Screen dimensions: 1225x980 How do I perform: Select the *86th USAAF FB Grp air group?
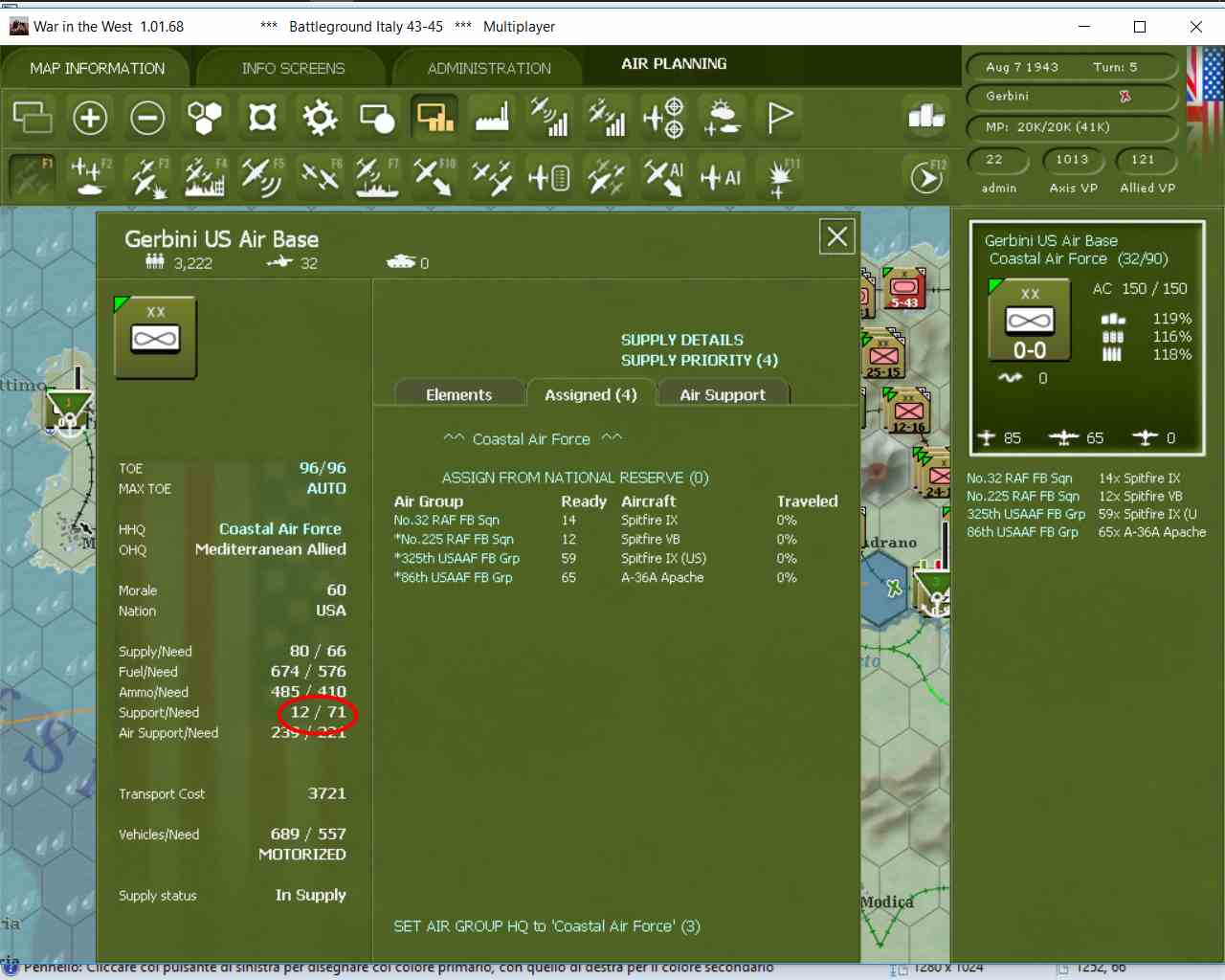[x=454, y=578]
